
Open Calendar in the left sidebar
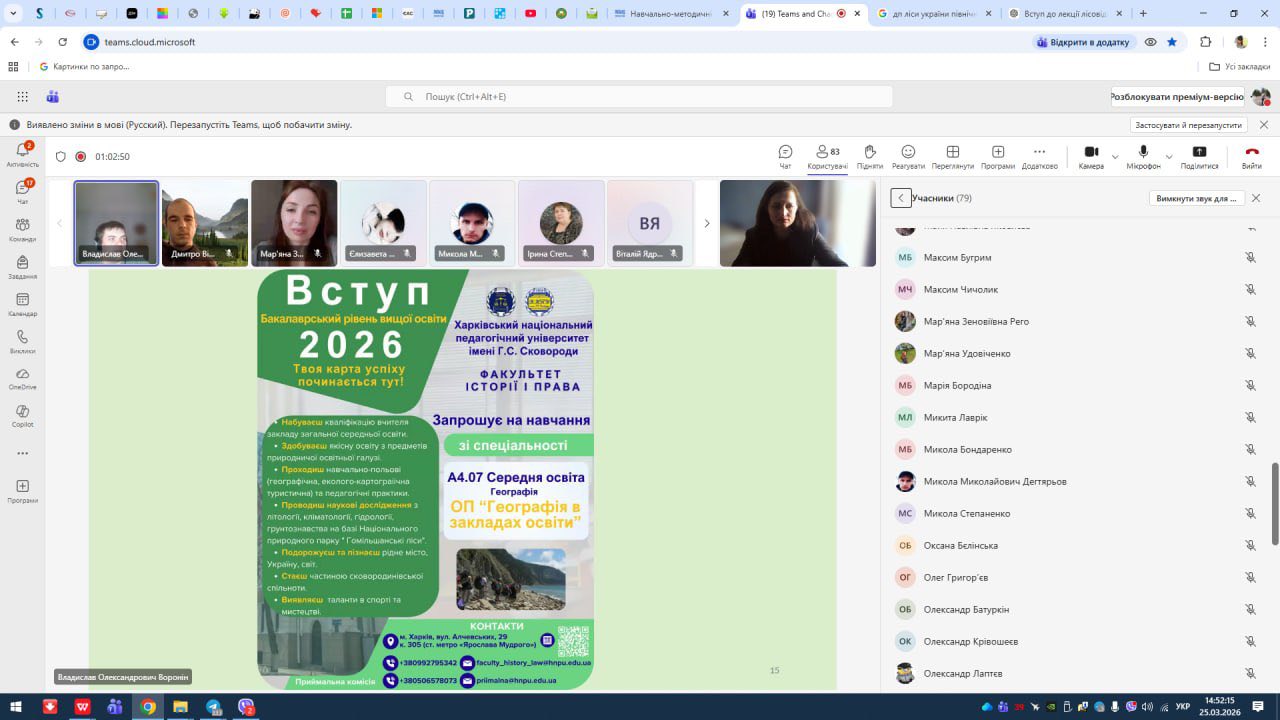pyautogui.click(x=22, y=304)
